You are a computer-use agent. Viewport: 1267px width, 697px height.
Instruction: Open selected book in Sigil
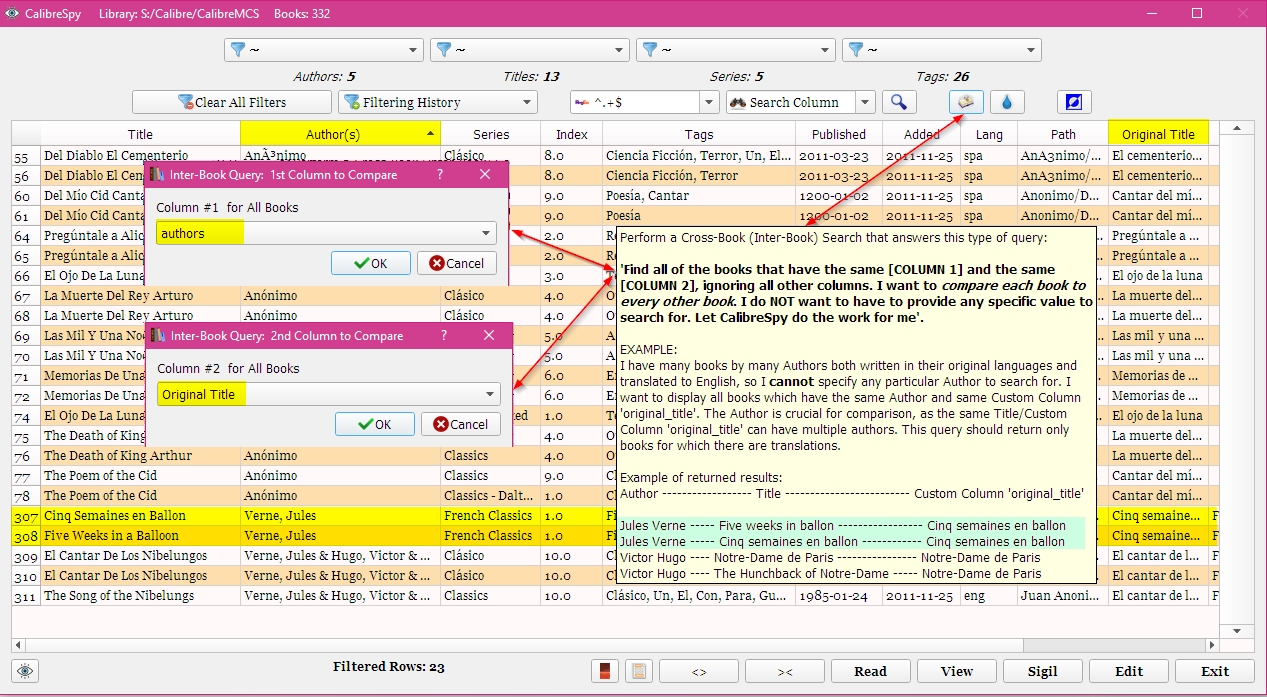tap(1042, 671)
